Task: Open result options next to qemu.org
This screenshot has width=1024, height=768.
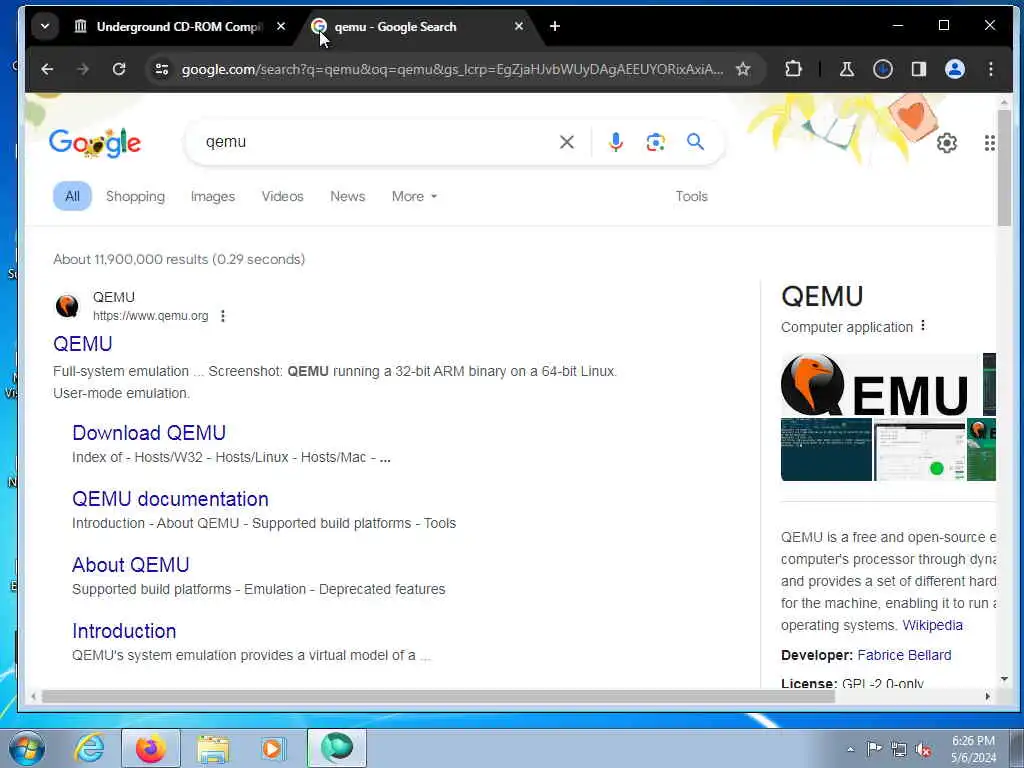Action: point(223,316)
